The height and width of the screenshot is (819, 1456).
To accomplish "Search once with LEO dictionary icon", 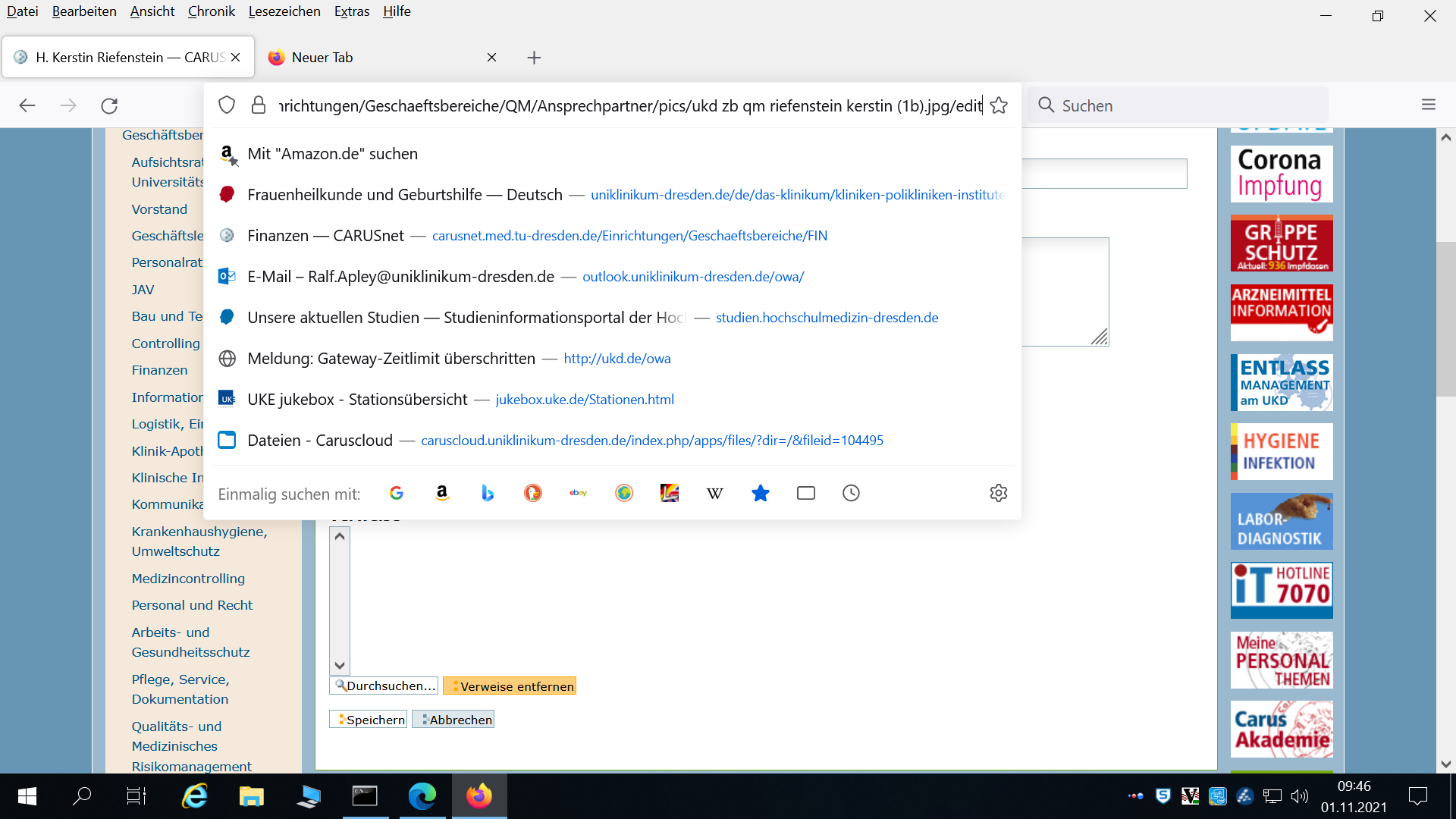I will (670, 494).
